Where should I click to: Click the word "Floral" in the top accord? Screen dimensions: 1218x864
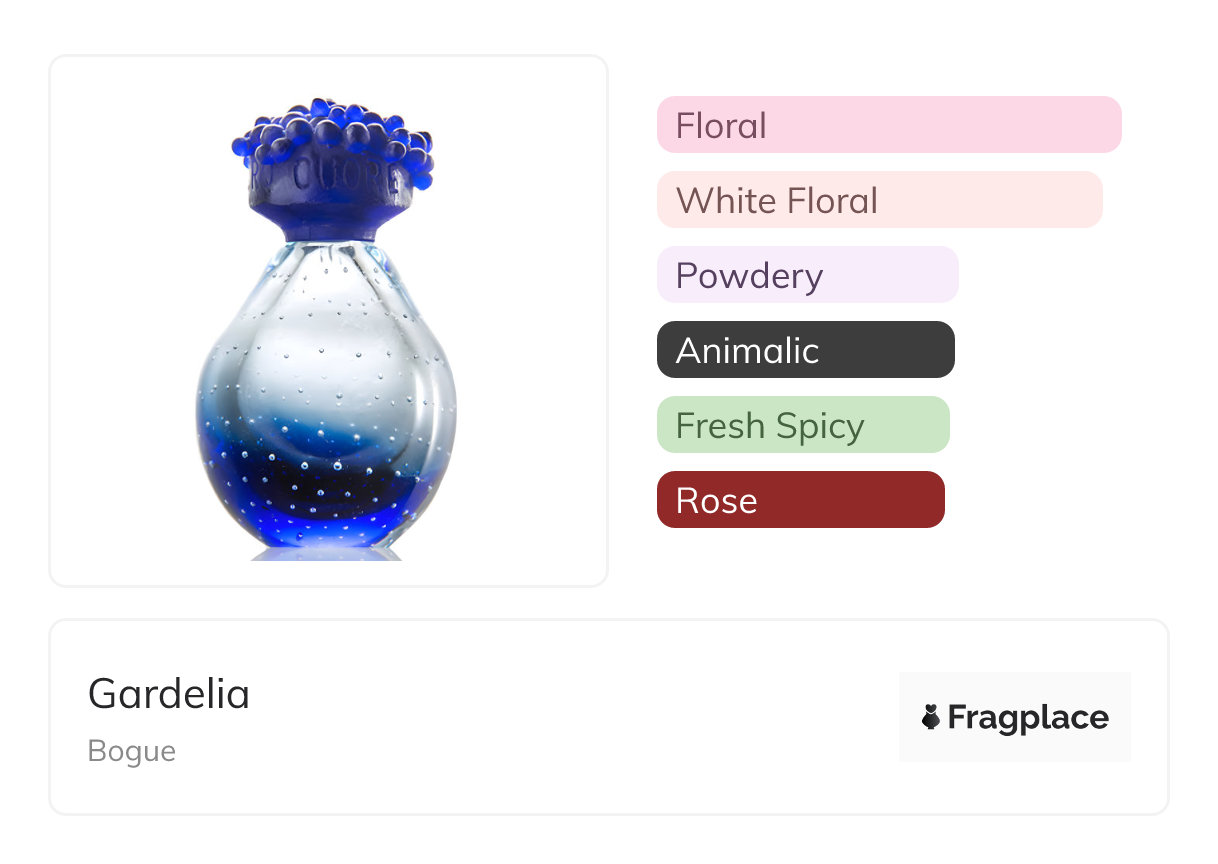click(721, 126)
